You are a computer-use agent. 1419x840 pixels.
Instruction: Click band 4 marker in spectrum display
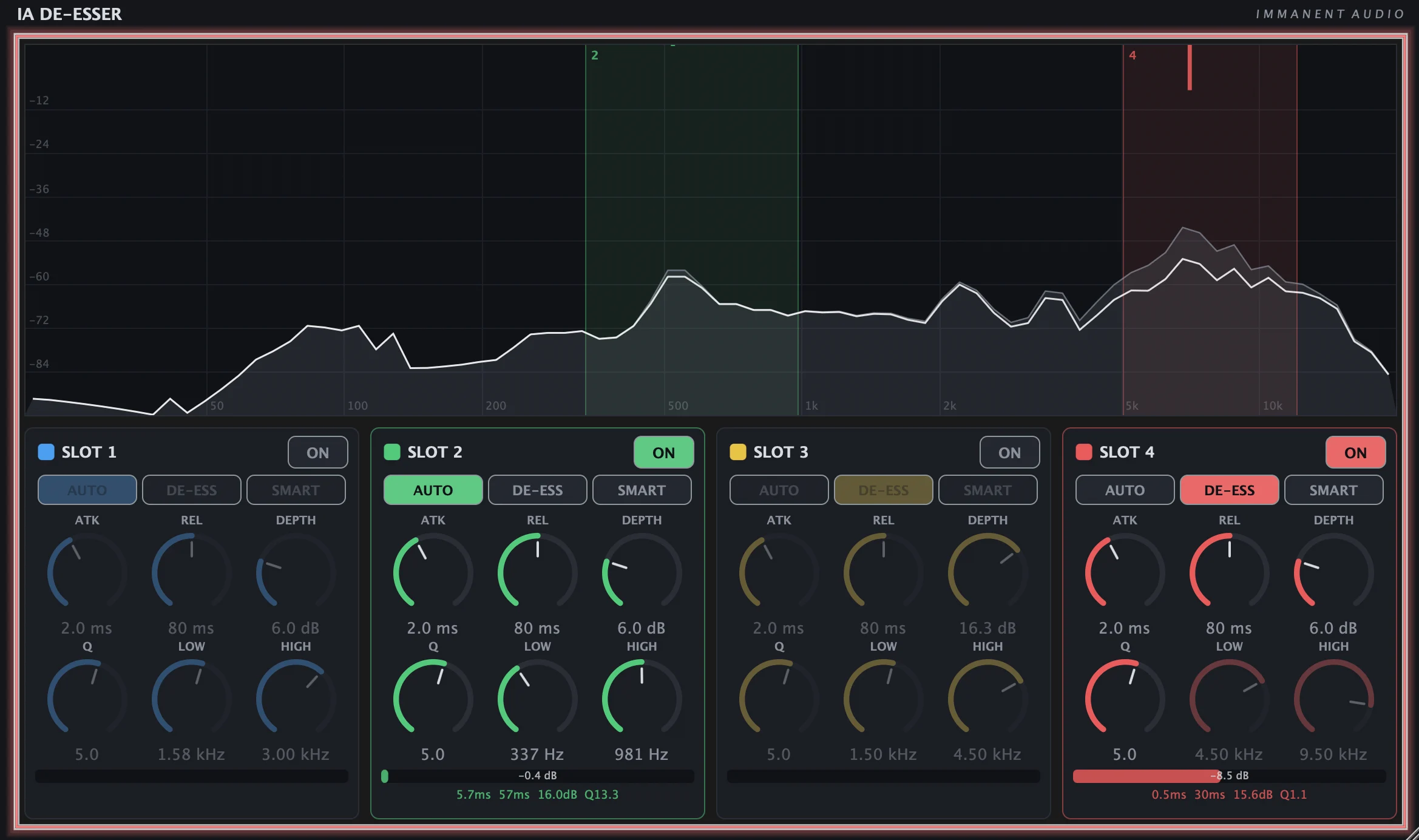(x=1133, y=55)
